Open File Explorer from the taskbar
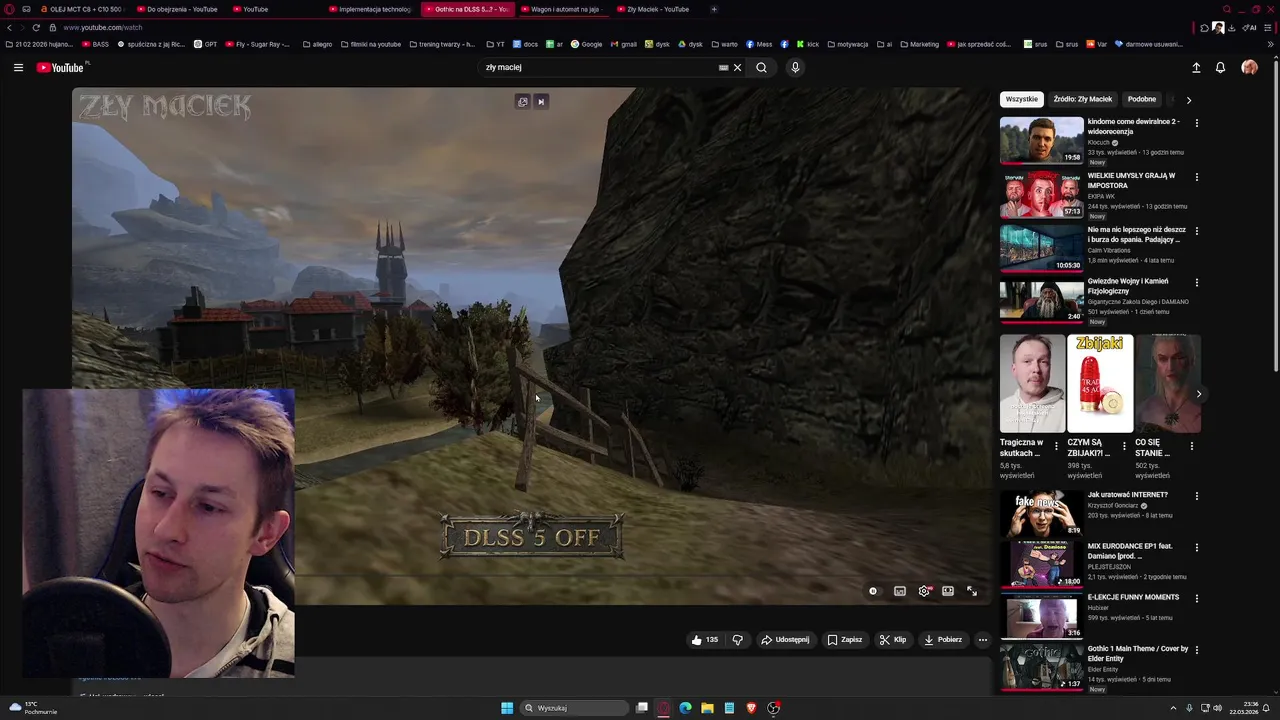The image size is (1280, 720). coord(707,708)
